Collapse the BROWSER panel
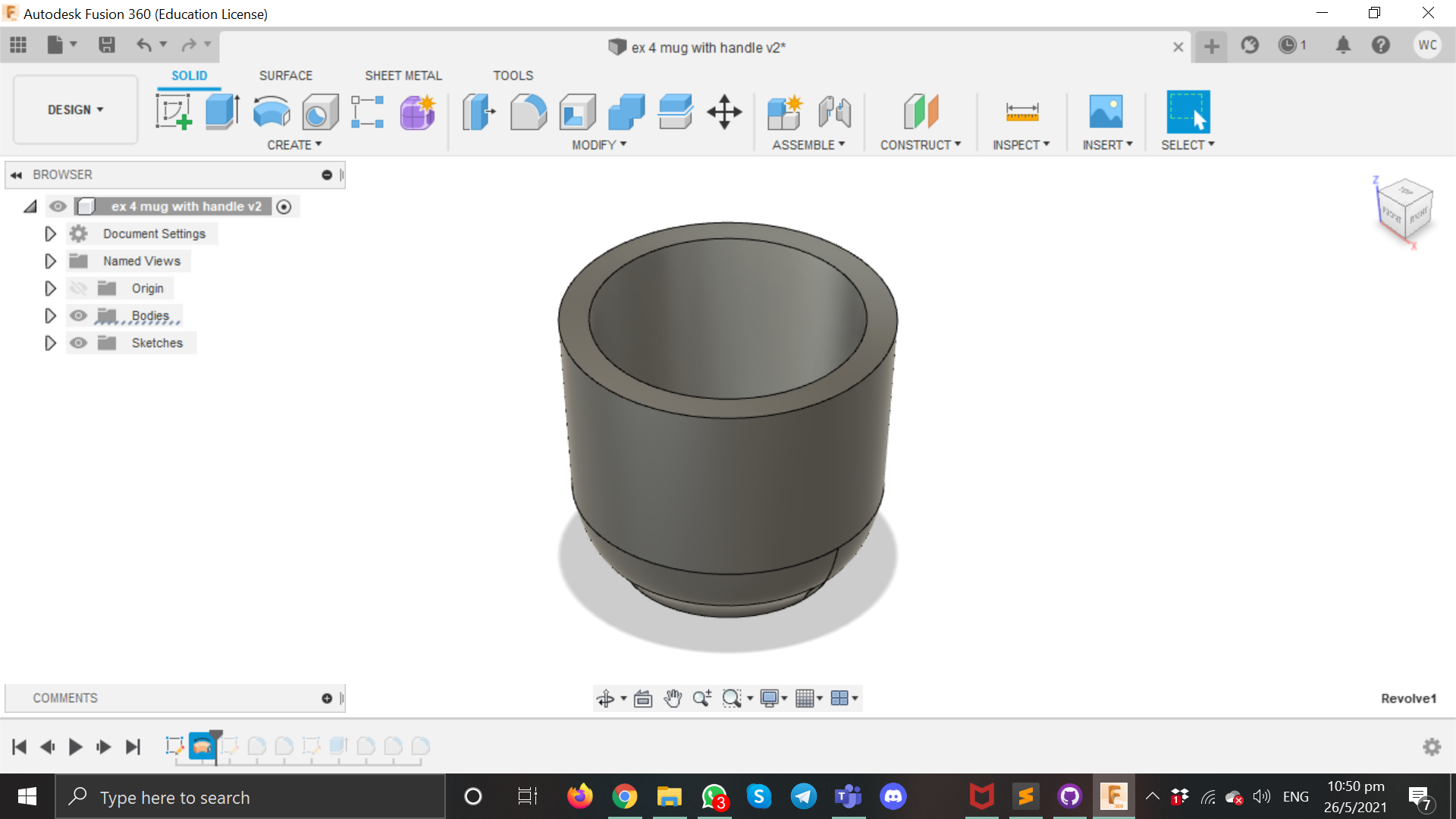 pyautogui.click(x=16, y=175)
